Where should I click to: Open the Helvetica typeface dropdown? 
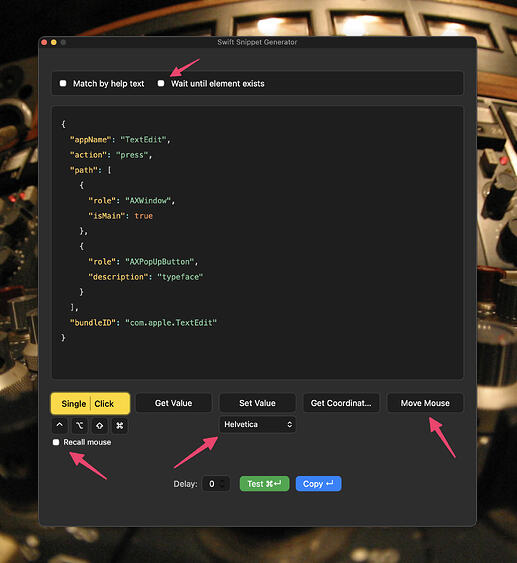click(x=257, y=424)
